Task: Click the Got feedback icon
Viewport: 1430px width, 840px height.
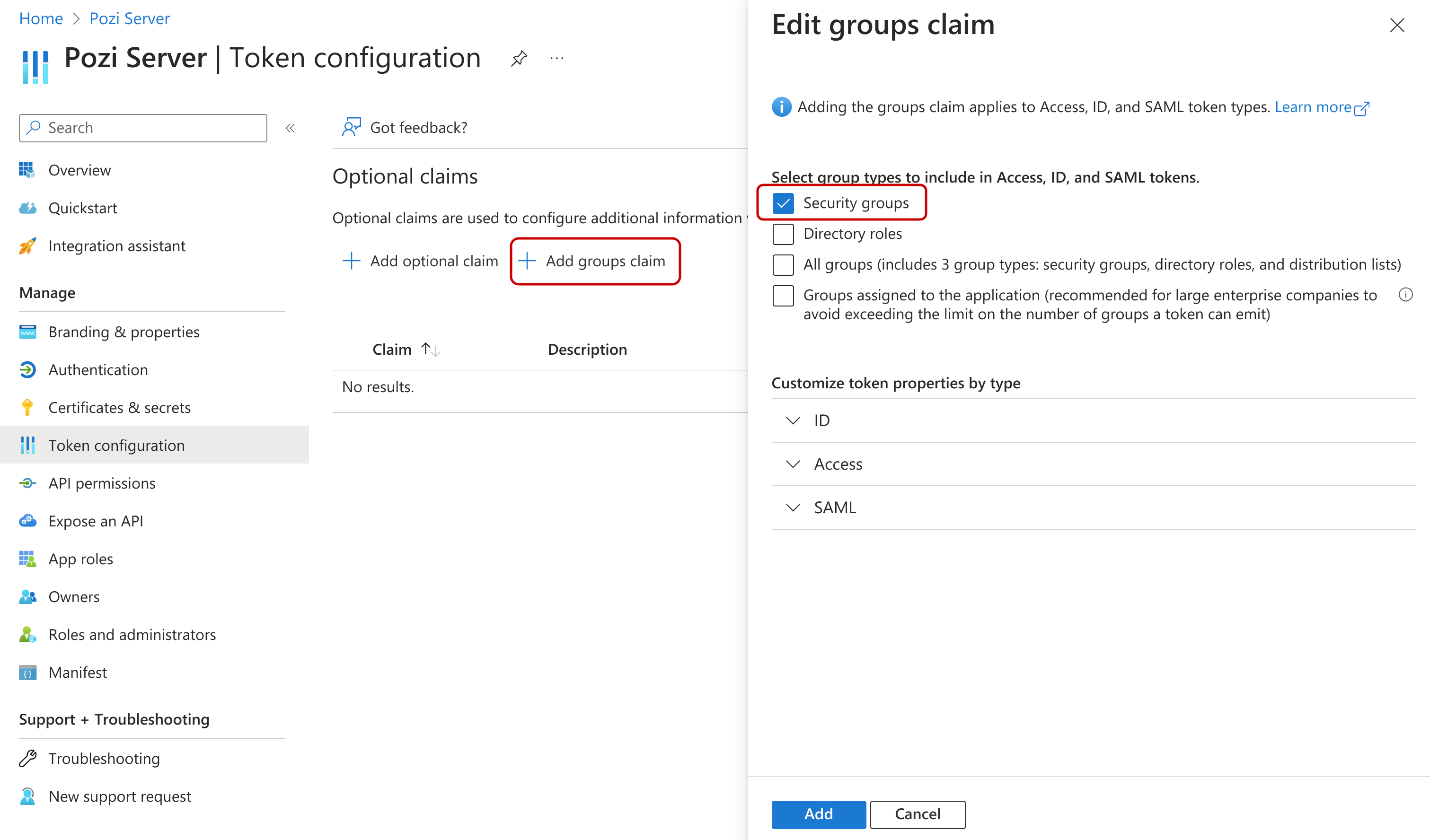Action: coord(351,127)
